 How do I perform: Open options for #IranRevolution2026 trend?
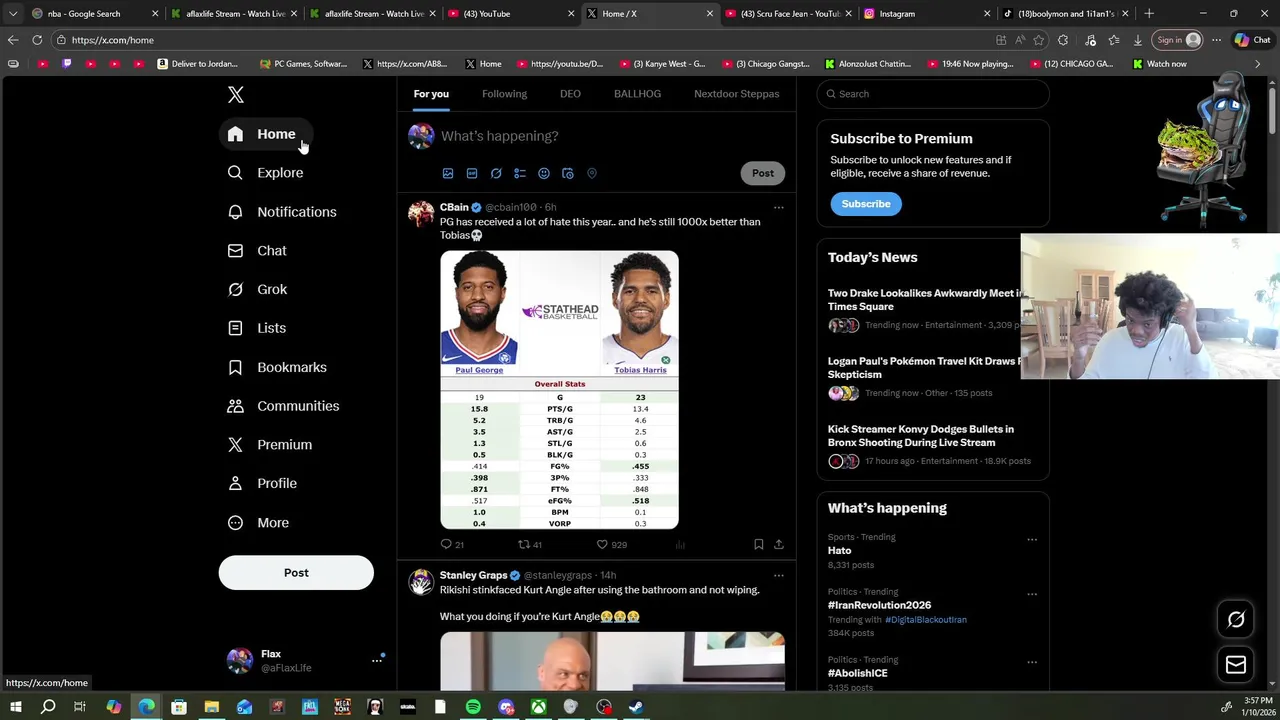[1032, 595]
